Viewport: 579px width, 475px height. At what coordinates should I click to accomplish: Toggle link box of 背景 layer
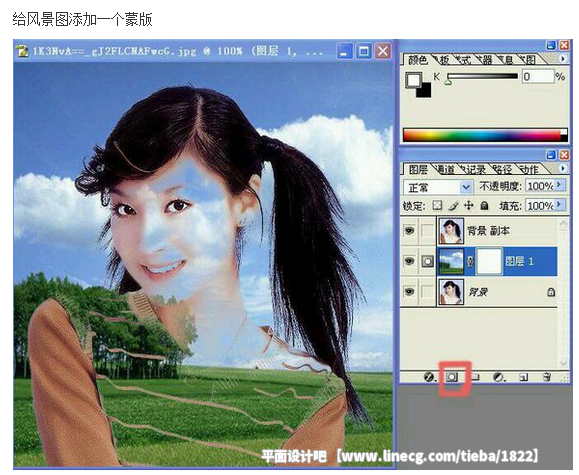click(x=428, y=292)
